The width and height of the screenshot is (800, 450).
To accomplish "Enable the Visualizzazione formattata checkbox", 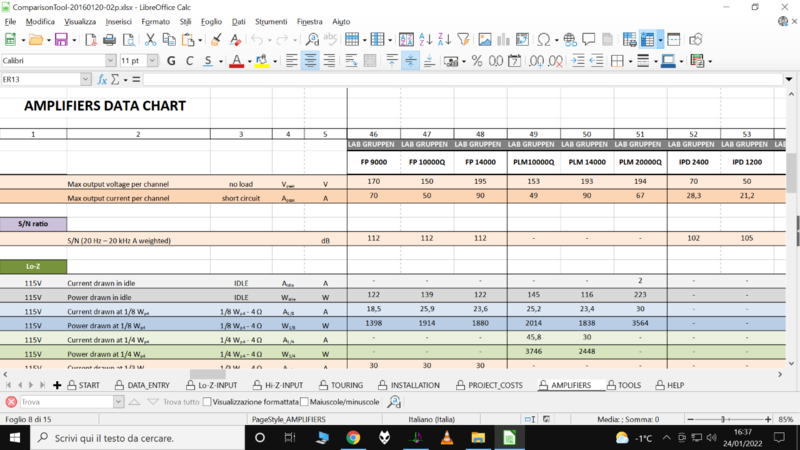I will point(207,402).
